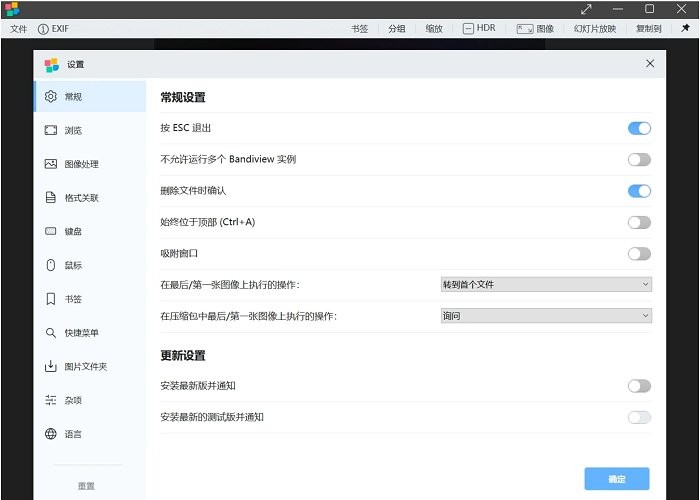Open the 询问 dropdown list
This screenshot has height=500, width=700.
pyautogui.click(x=546, y=316)
